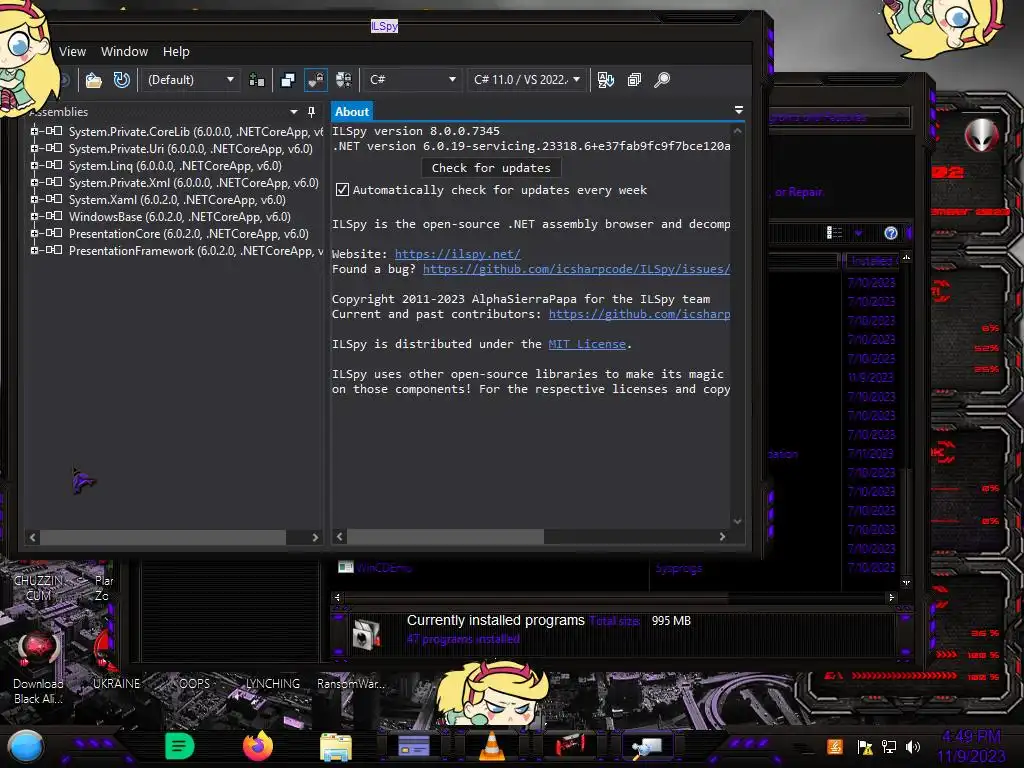Viewport: 1024px width, 768px height.
Task: Select PresentationCore (6.0.2.0) assembly row
Action: 189,234
